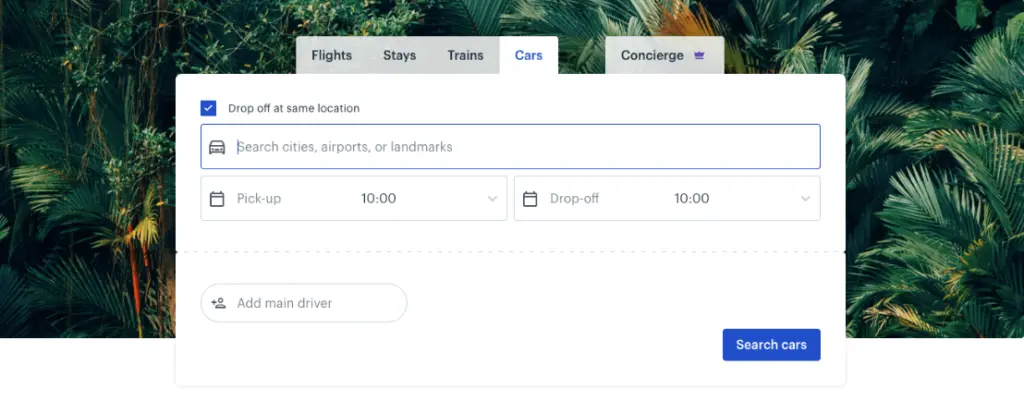The image size is (1024, 401).
Task: Select the Trains tab
Action: click(x=465, y=56)
